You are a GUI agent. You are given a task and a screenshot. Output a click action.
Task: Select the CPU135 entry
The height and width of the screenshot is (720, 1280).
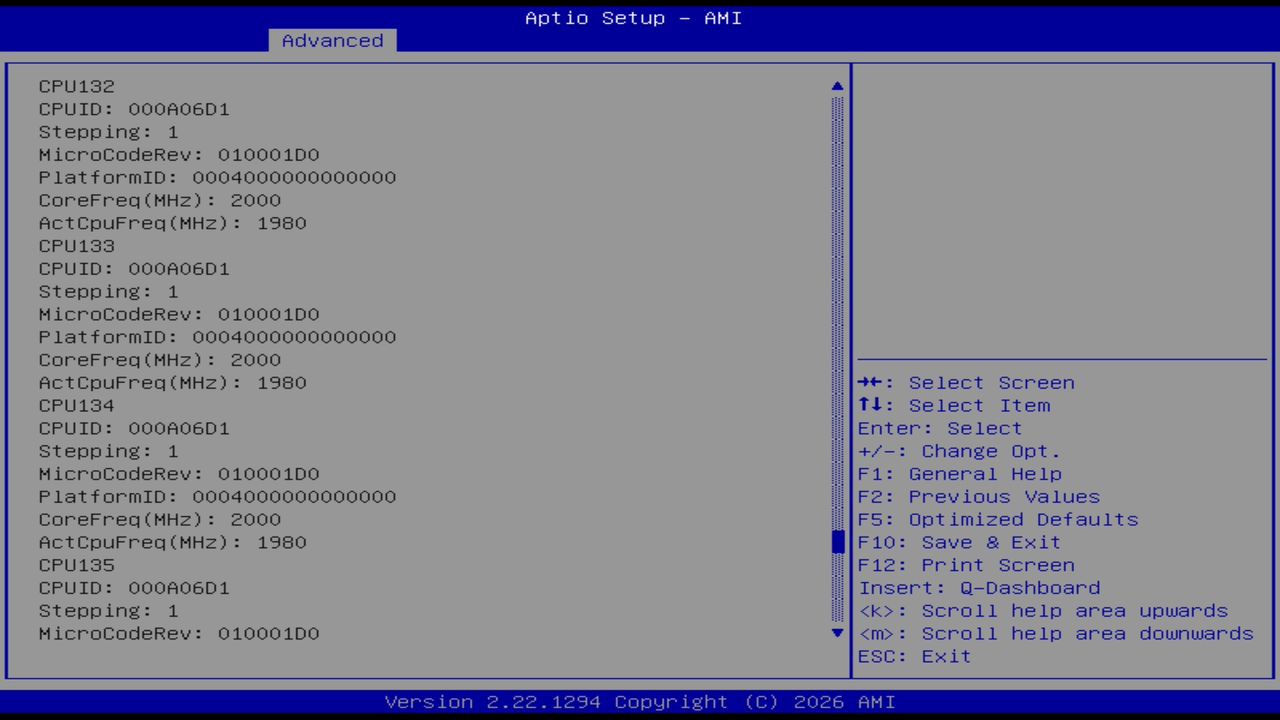click(x=76, y=564)
